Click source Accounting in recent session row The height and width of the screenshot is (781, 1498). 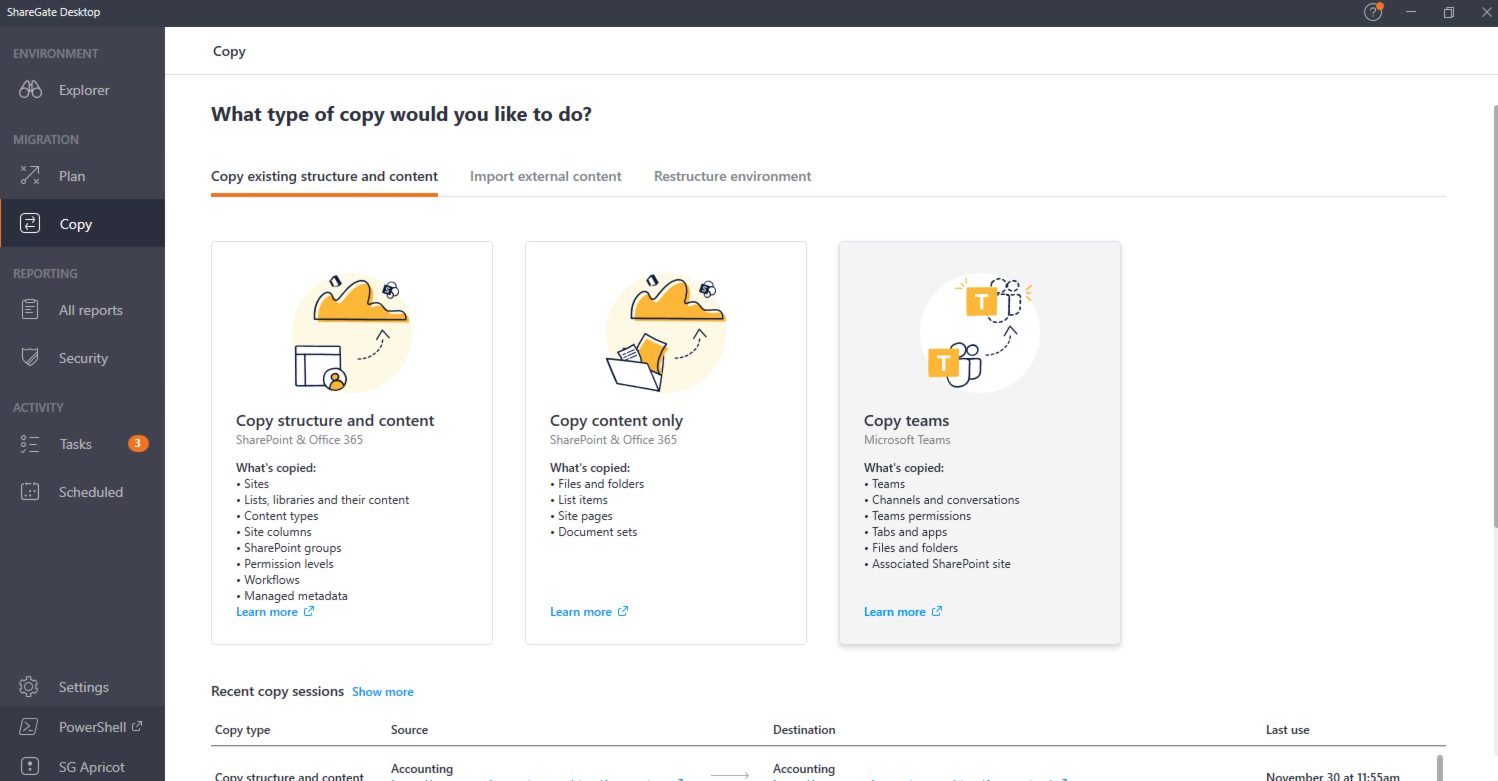tap(422, 769)
